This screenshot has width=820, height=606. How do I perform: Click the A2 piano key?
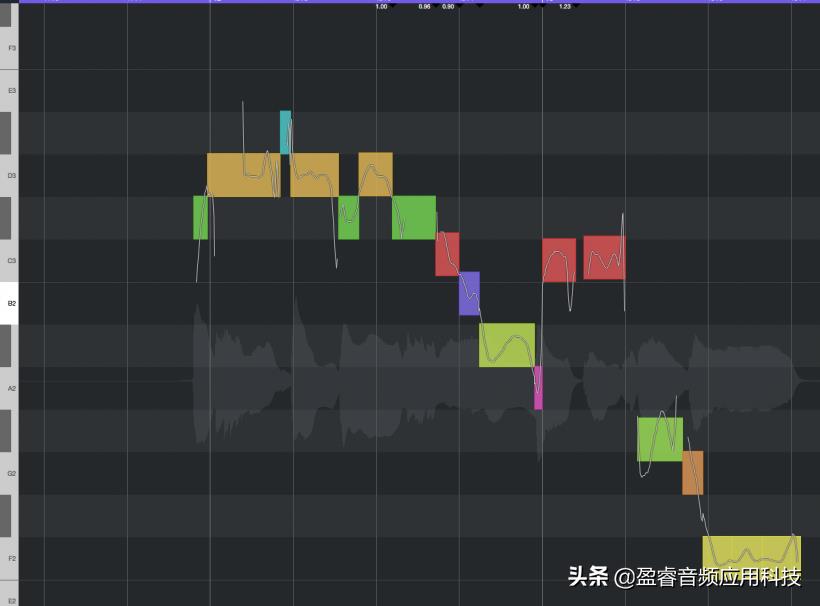[x=9, y=388]
